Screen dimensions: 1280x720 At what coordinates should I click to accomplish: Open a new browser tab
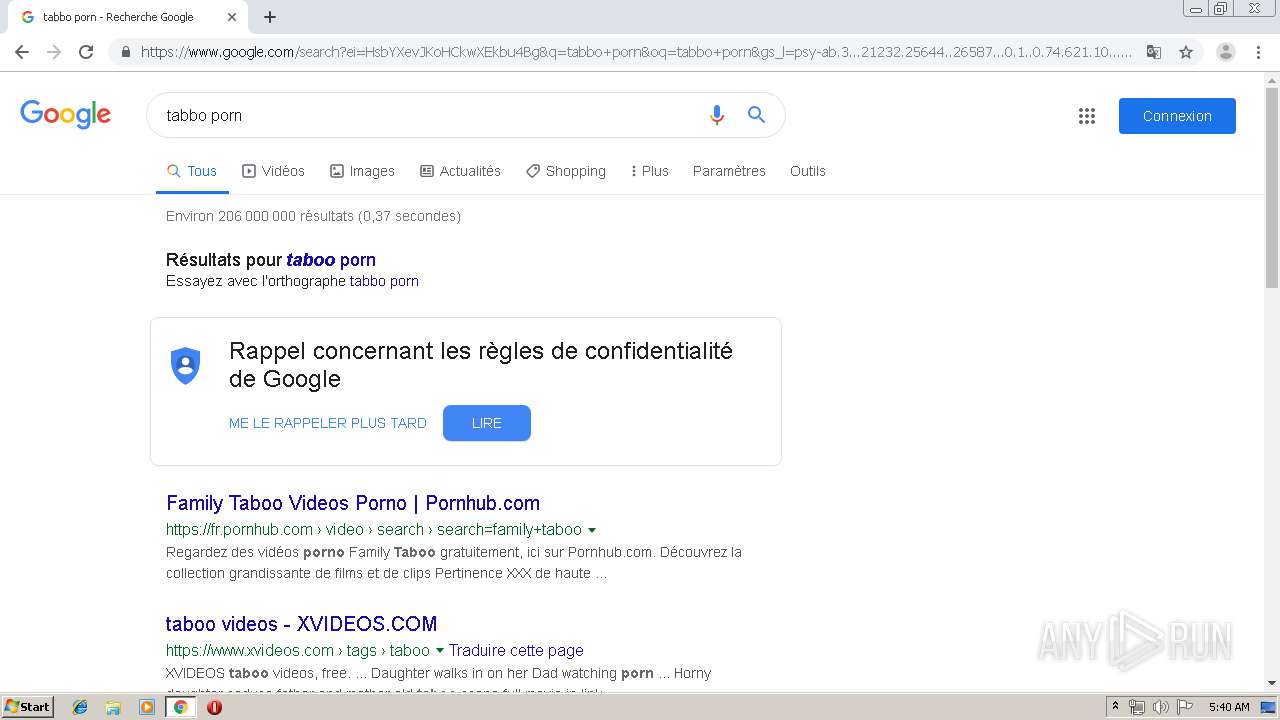[x=270, y=17]
